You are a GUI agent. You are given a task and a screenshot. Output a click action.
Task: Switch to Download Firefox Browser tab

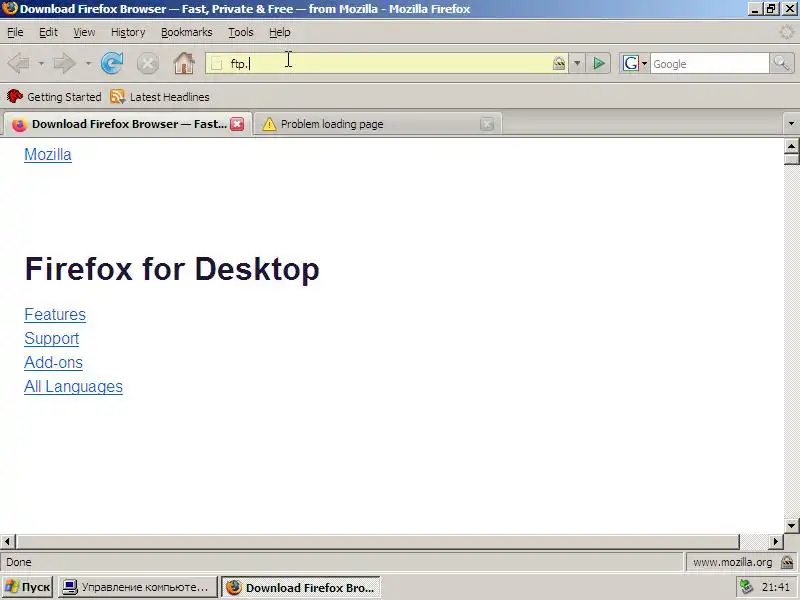coord(128,124)
